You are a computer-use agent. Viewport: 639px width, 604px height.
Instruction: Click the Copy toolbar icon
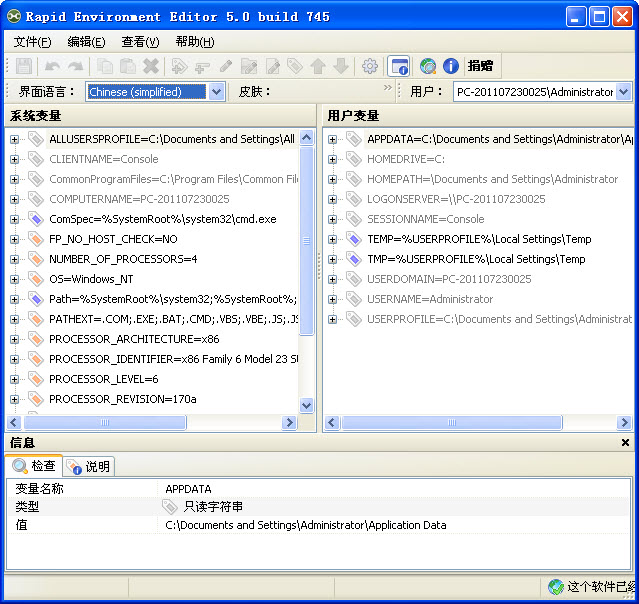(105, 66)
